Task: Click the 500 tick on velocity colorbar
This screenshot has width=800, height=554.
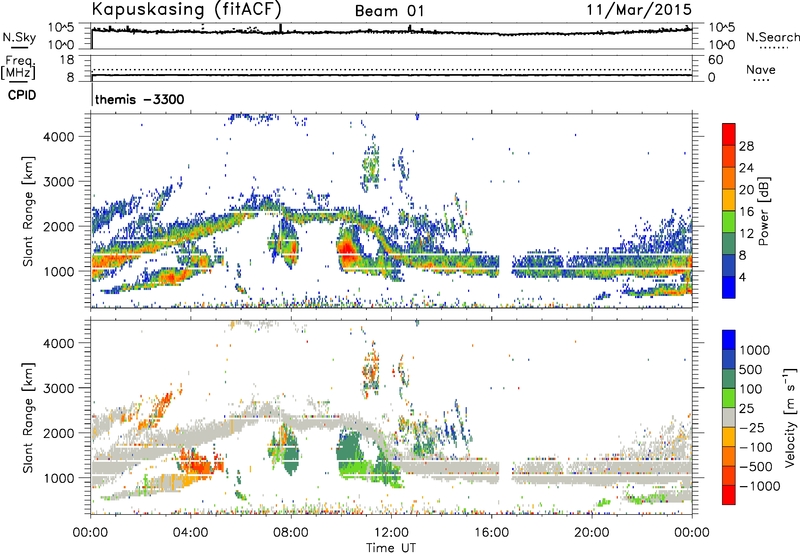Action: 751,369
